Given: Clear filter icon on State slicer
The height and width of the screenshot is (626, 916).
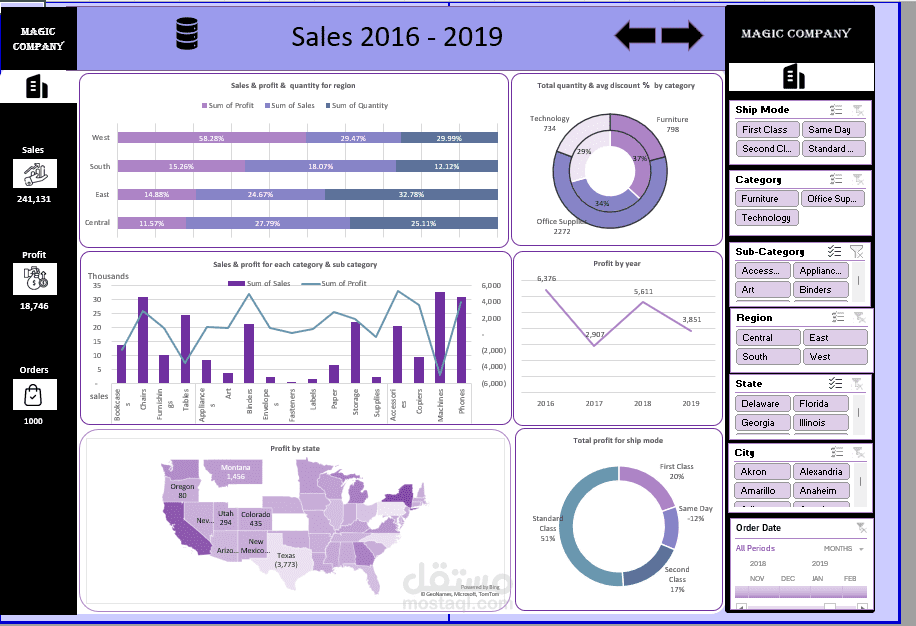Looking at the screenshot, I should pyautogui.click(x=857, y=383).
